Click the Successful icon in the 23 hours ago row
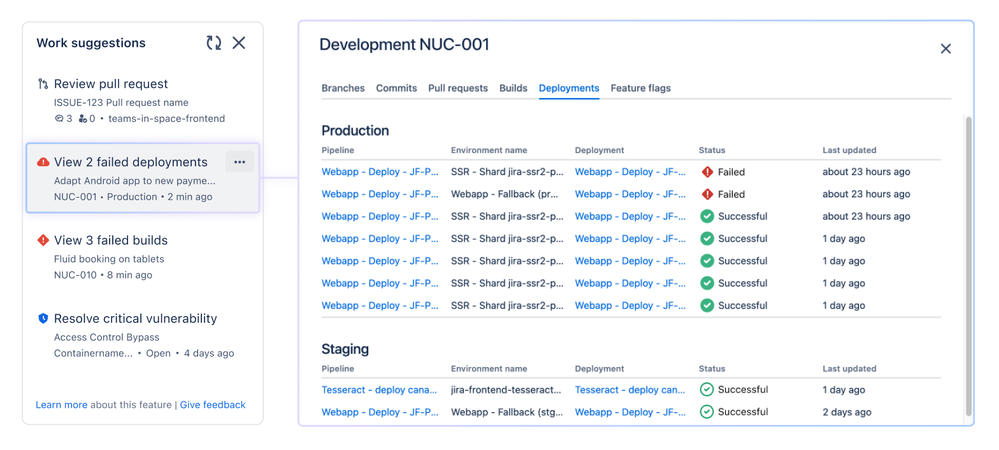 [707, 217]
